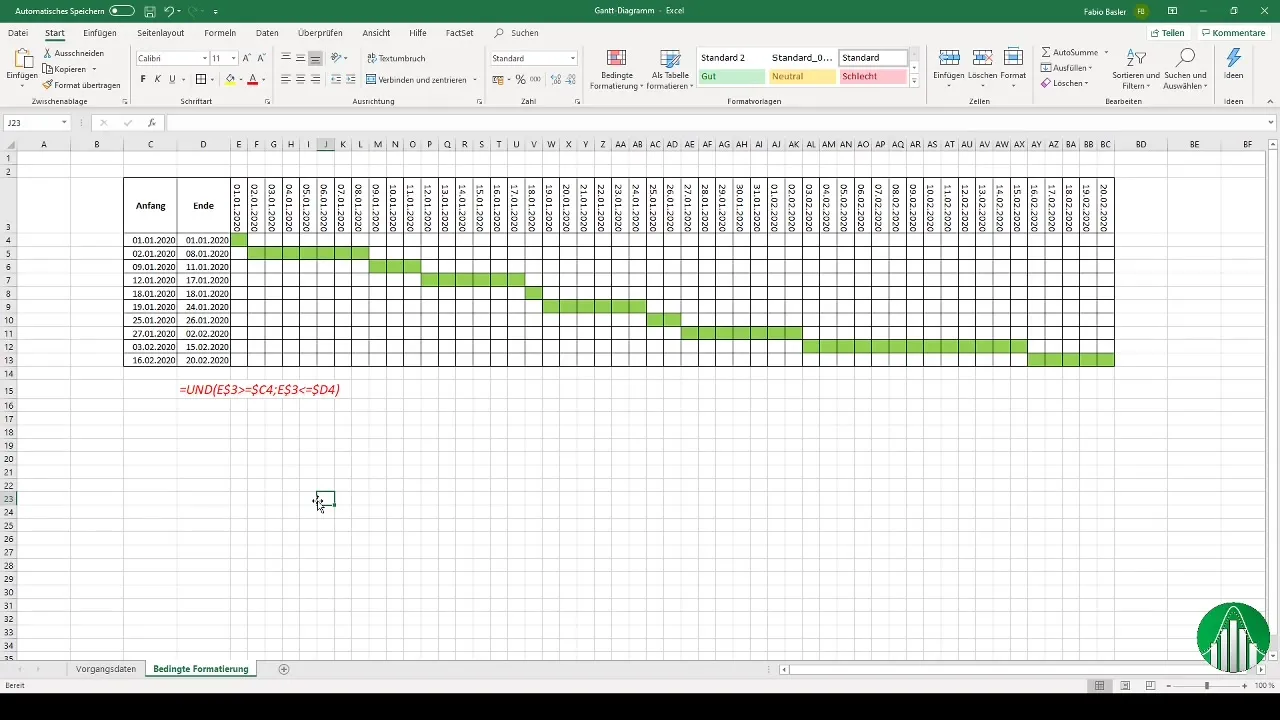Open the Überprüfen ribbon tab

tap(320, 33)
